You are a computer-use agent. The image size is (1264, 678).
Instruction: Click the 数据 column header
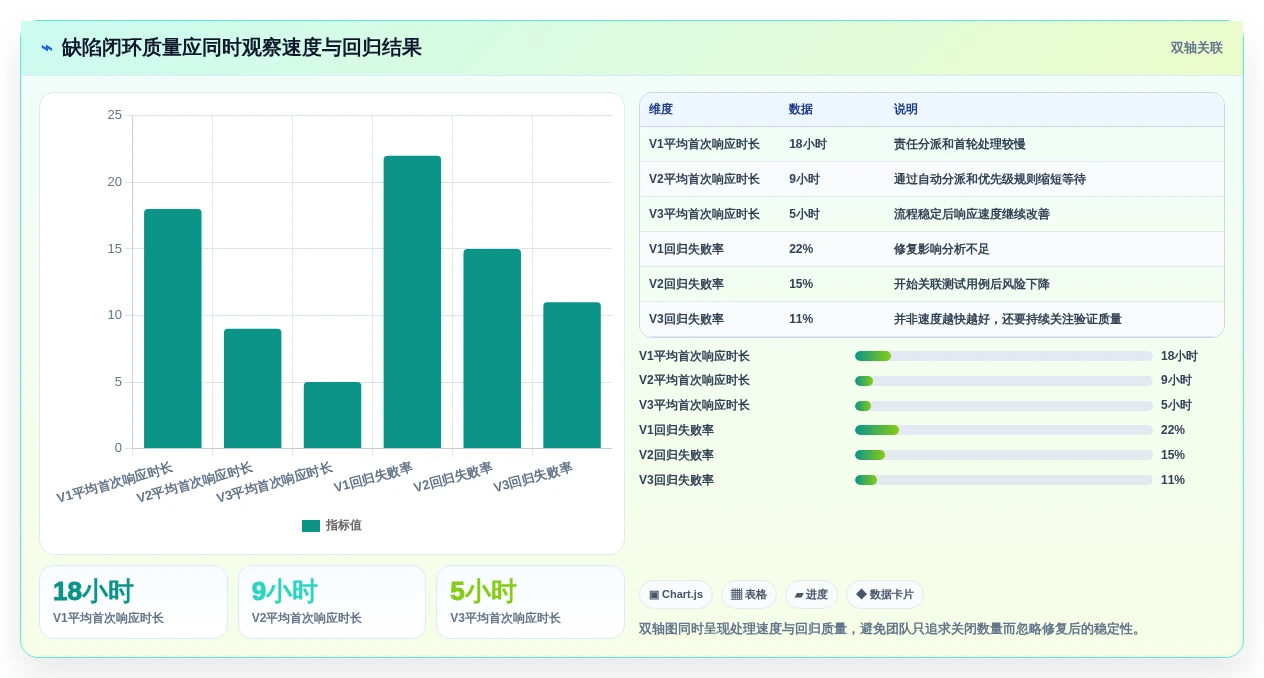pos(801,110)
